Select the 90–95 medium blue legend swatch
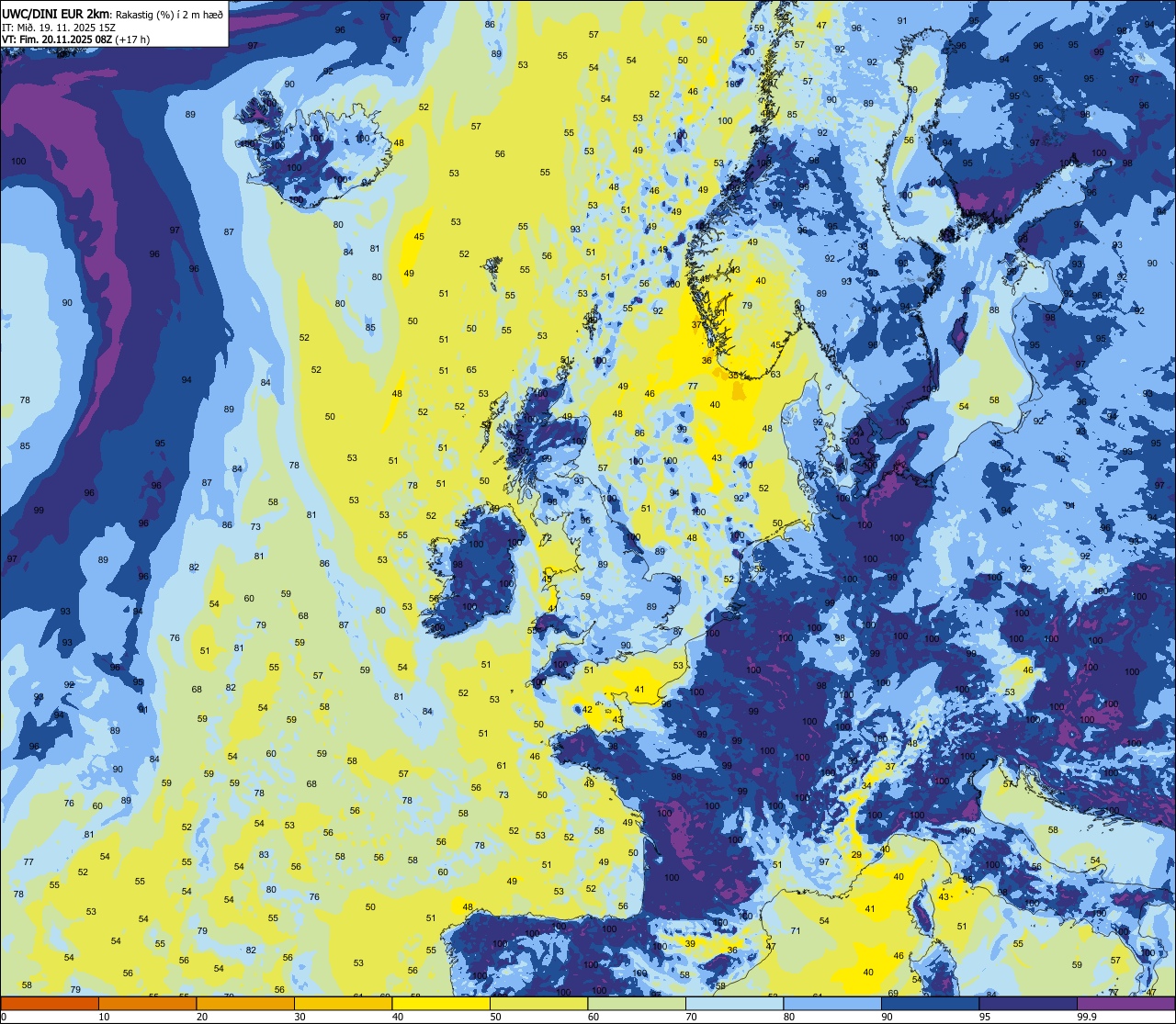Image resolution: width=1176 pixels, height=1024 pixels. pos(930,1003)
